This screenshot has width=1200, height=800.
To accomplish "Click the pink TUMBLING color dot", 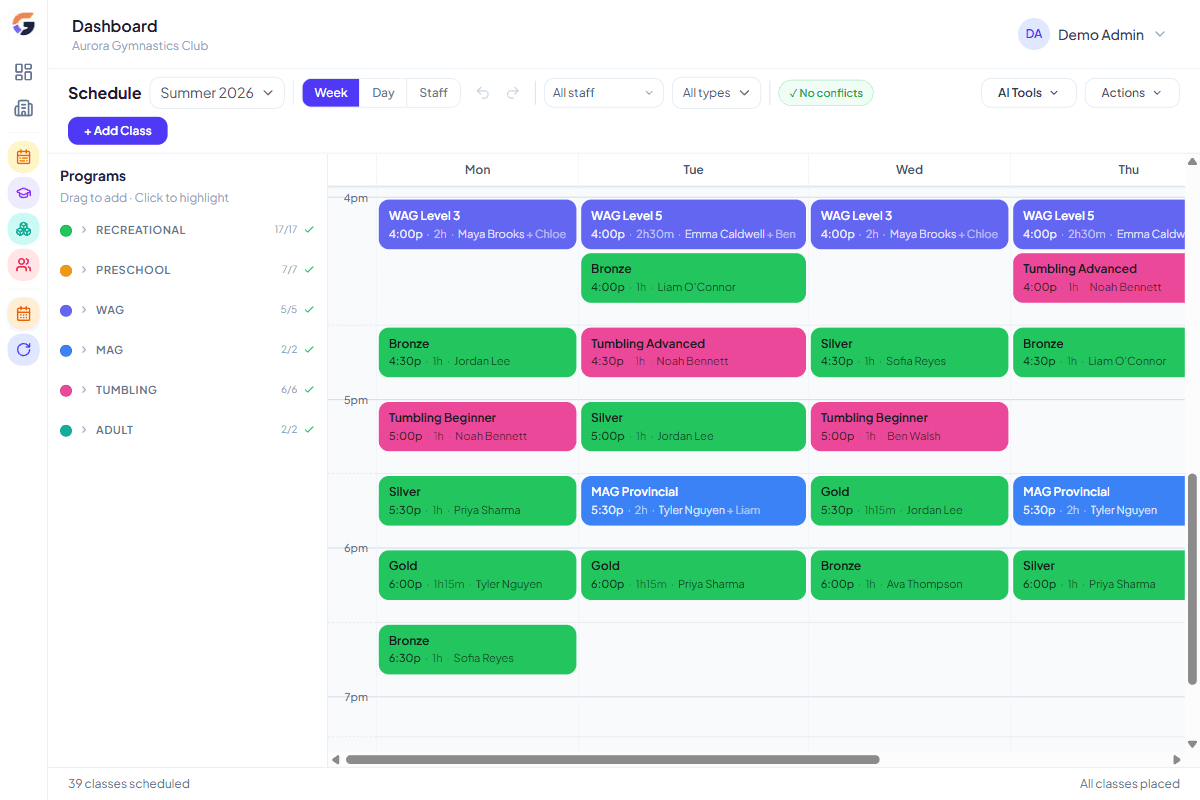I will tap(66, 391).
